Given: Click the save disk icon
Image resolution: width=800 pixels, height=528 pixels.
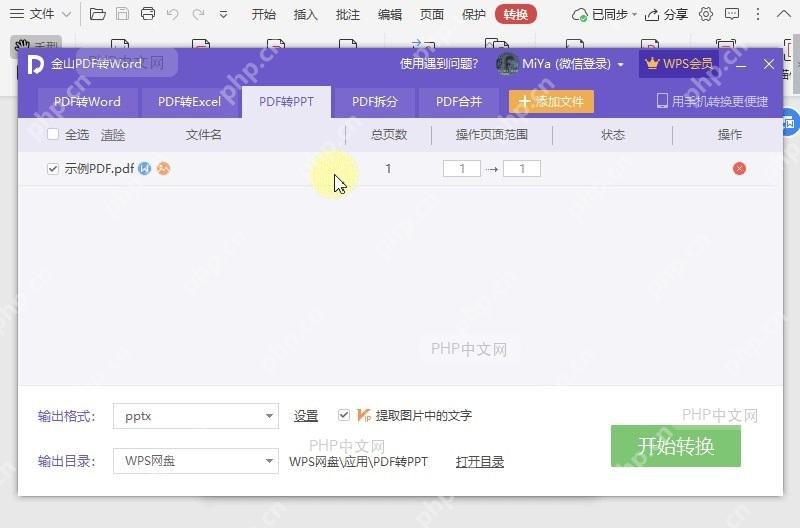Looking at the screenshot, I should tap(122, 14).
